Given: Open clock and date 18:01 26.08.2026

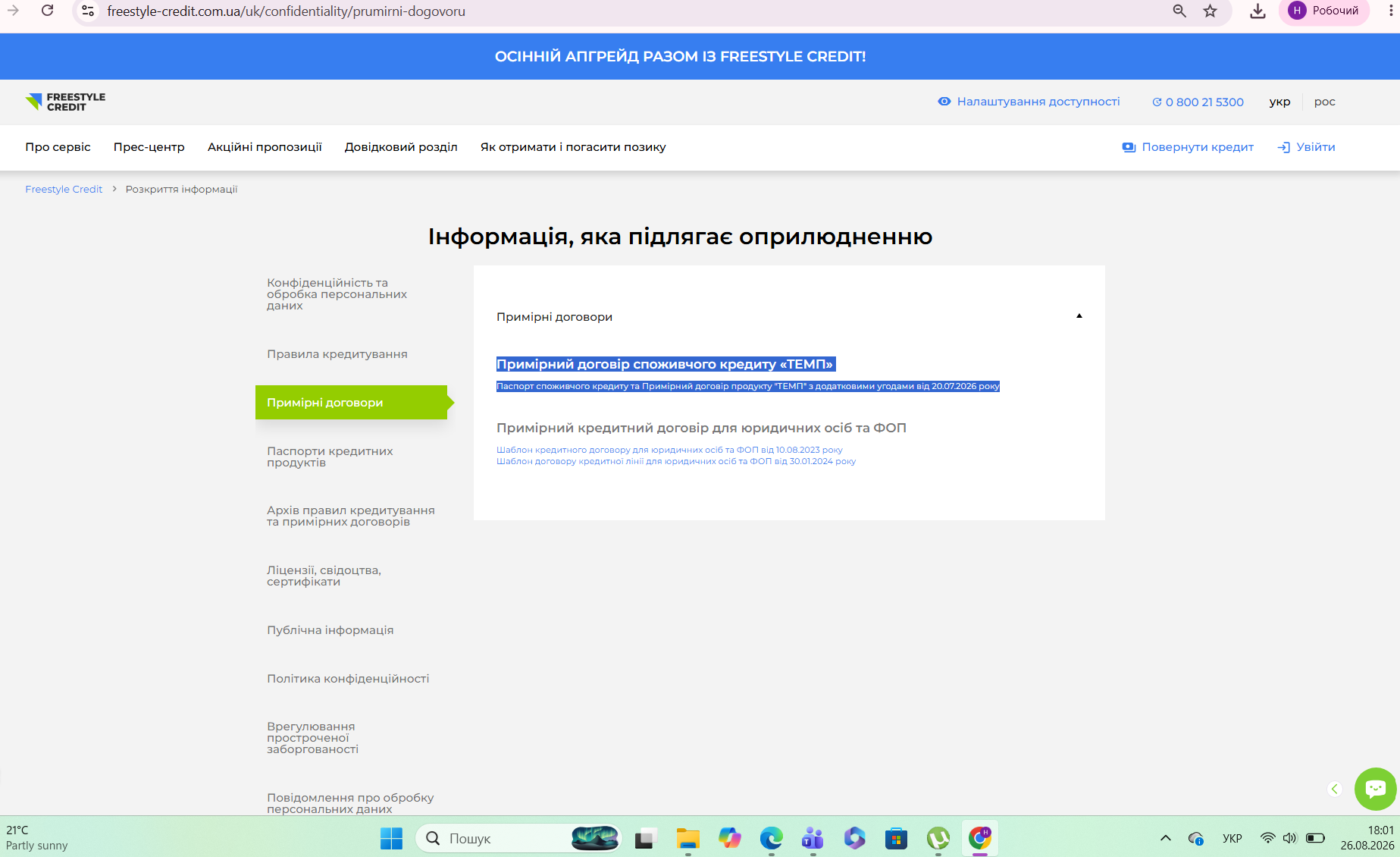Looking at the screenshot, I should [x=1367, y=838].
